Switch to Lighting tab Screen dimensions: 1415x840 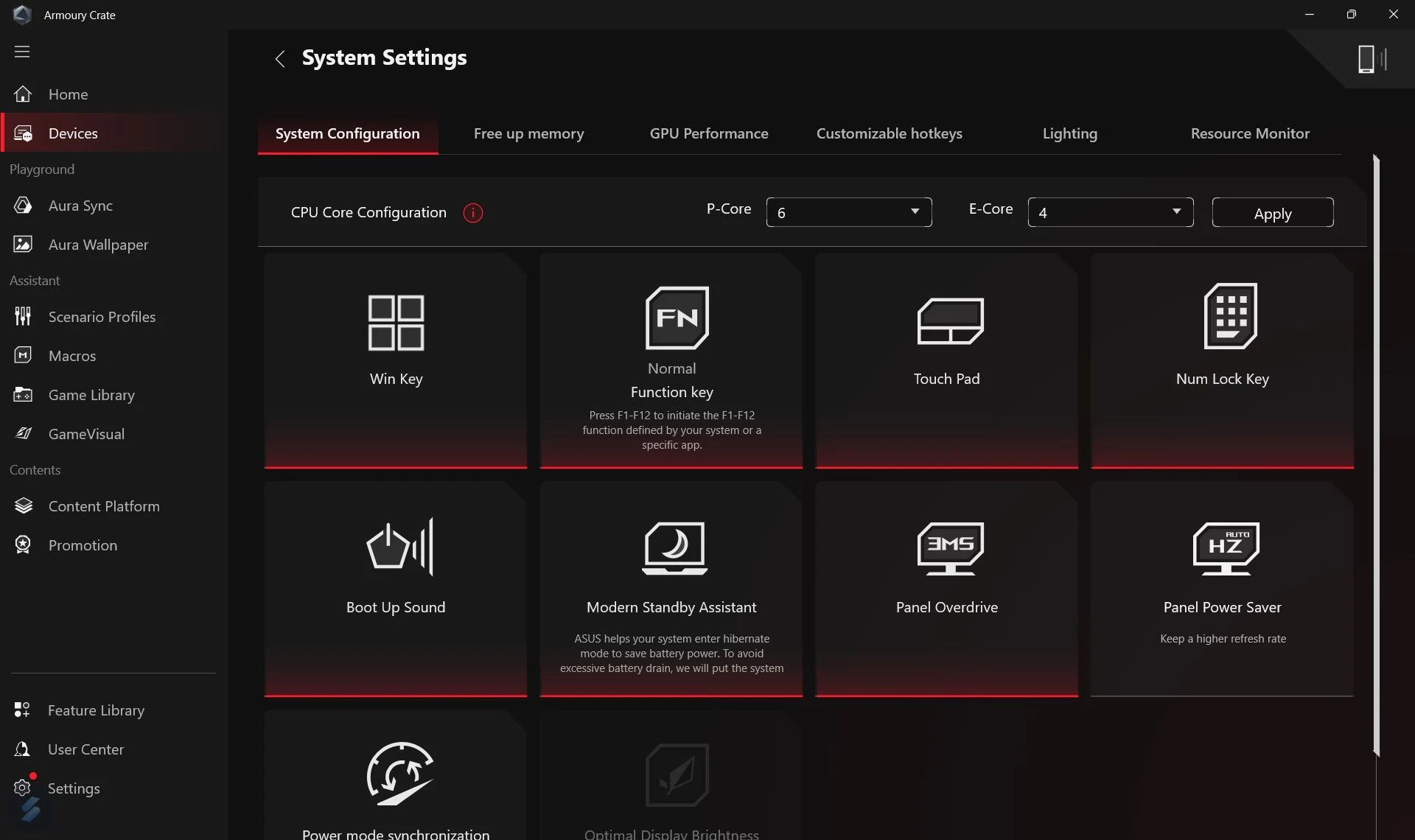(1070, 134)
